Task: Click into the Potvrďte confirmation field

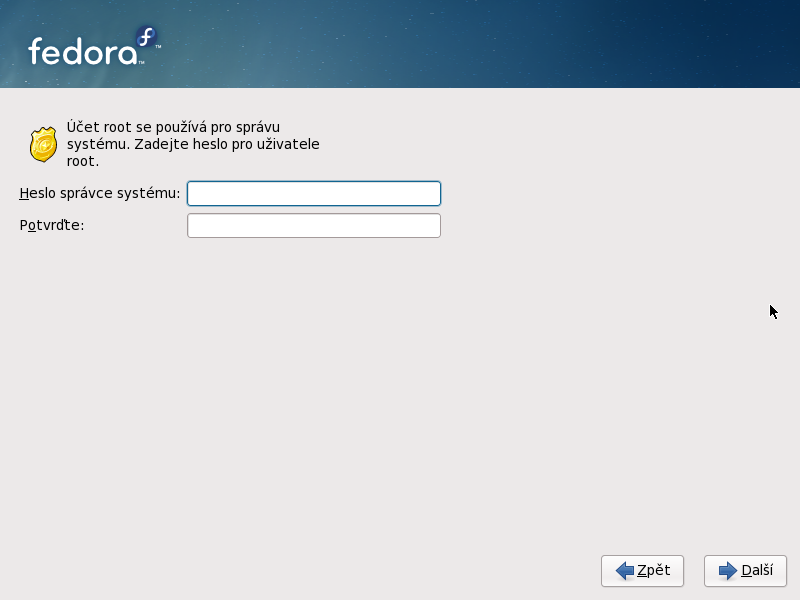Action: pyautogui.click(x=313, y=225)
